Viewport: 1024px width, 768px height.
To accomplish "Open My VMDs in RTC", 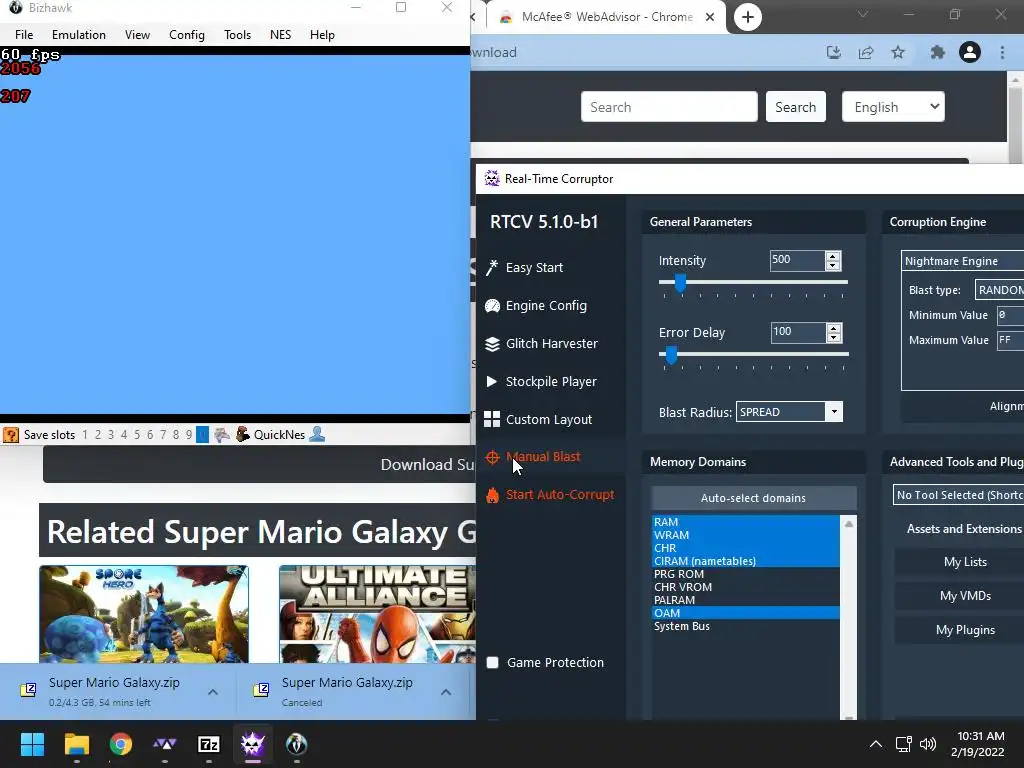I will pyautogui.click(x=965, y=596).
